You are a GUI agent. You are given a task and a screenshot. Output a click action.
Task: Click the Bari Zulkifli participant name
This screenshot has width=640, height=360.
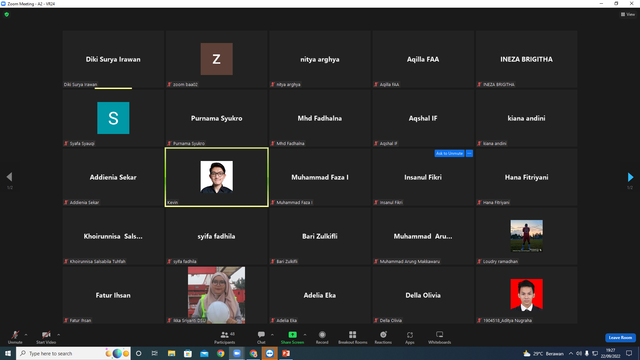click(x=320, y=236)
